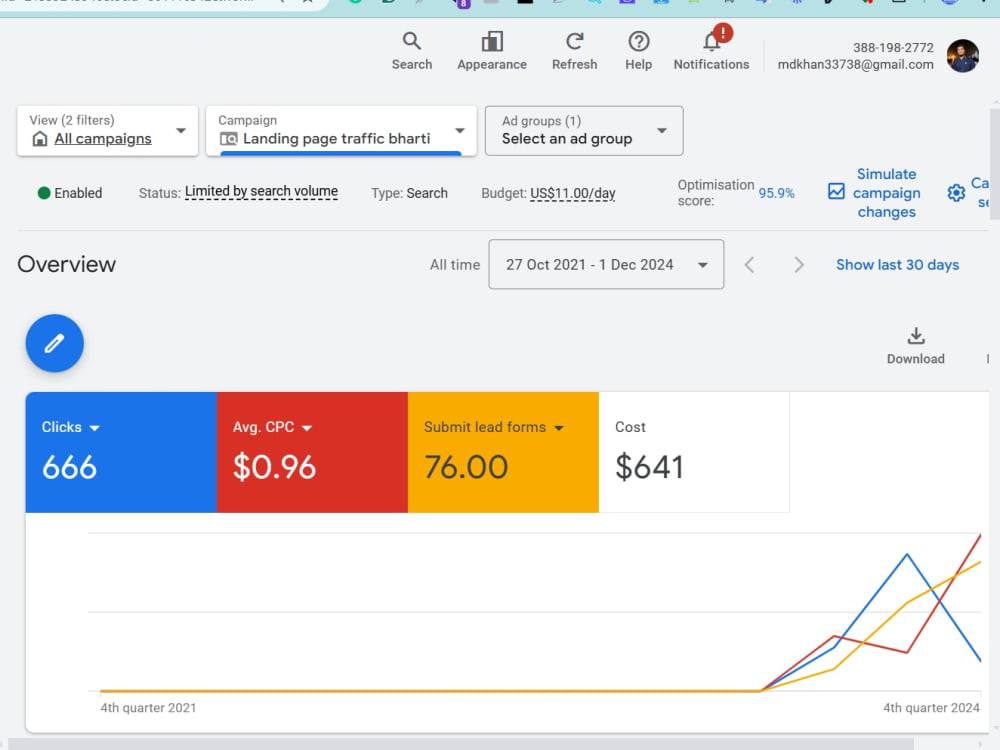The image size is (1000, 750).
Task: Click the horizontal scrollbar at bottom
Action: click(x=460, y=744)
